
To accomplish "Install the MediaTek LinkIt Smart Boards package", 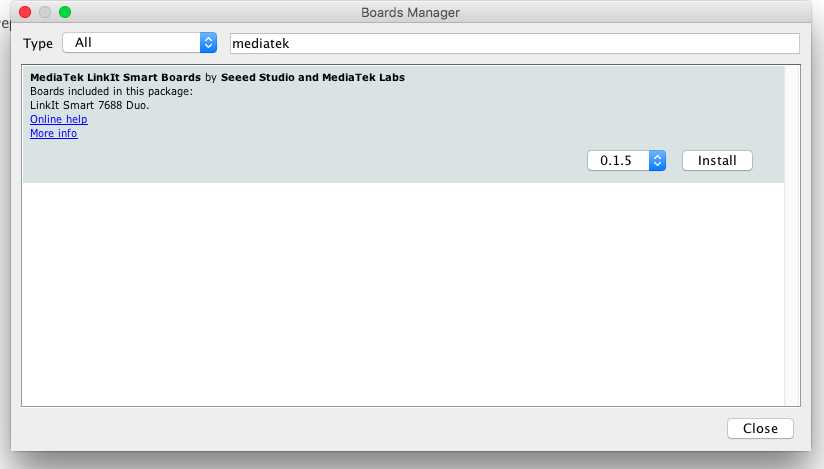I will 717,160.
